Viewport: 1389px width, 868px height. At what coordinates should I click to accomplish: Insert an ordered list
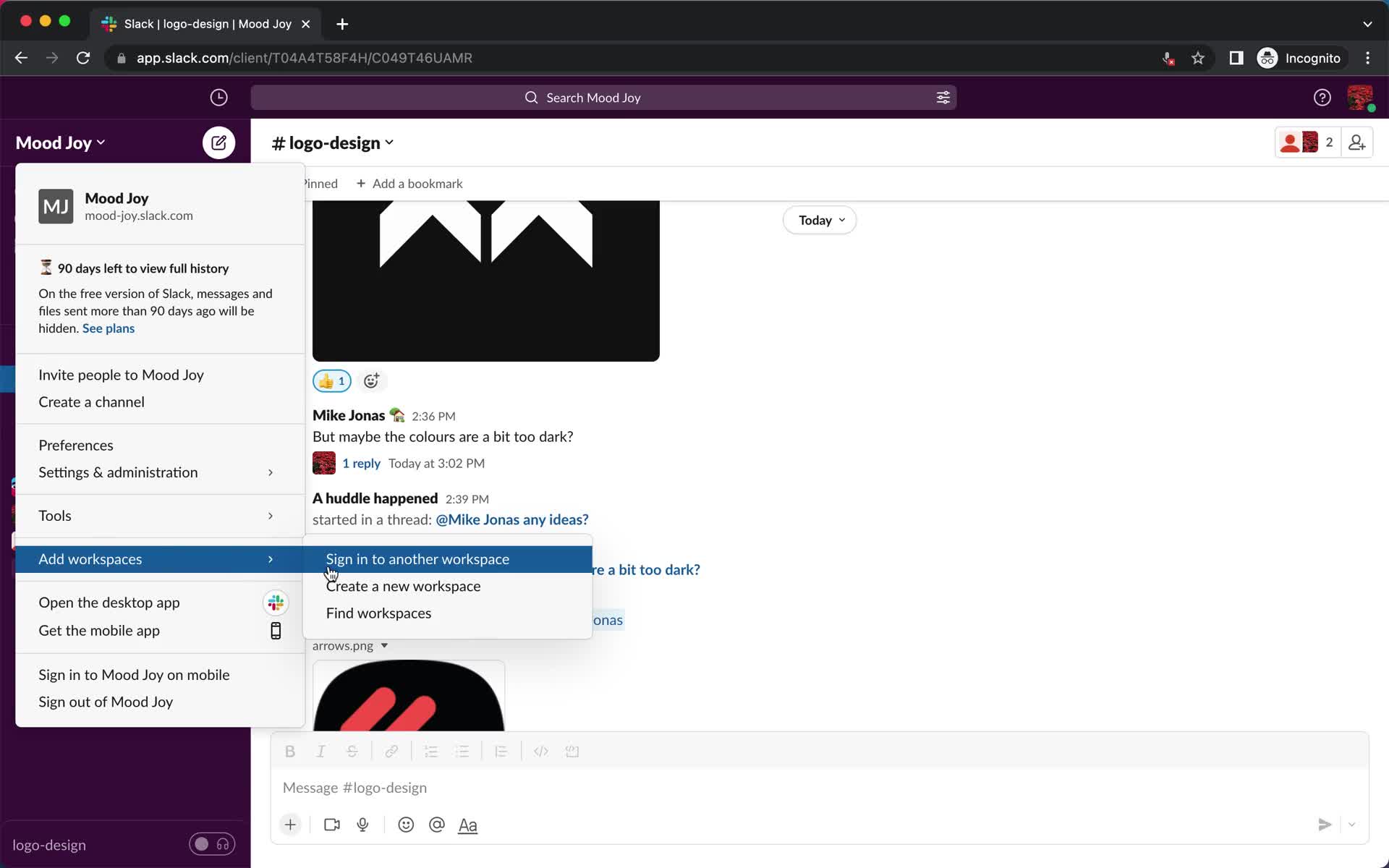[x=431, y=752]
